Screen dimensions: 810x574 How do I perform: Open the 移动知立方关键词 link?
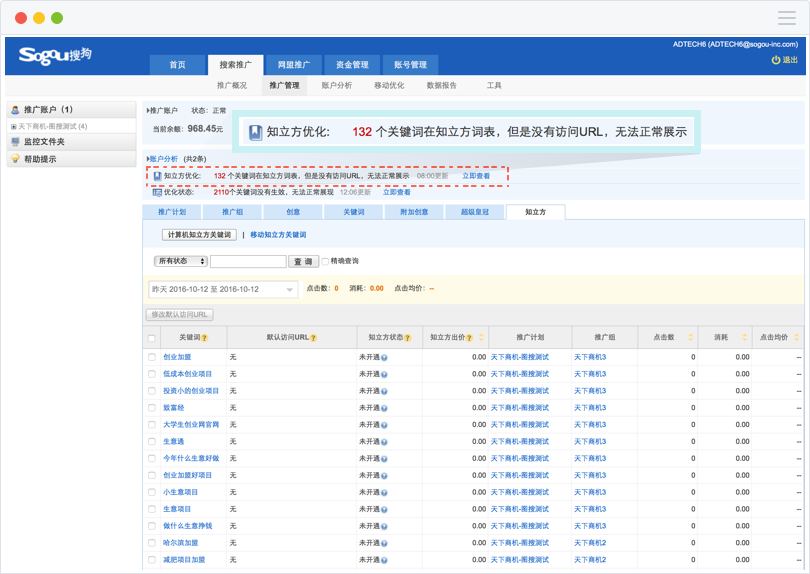[278, 235]
